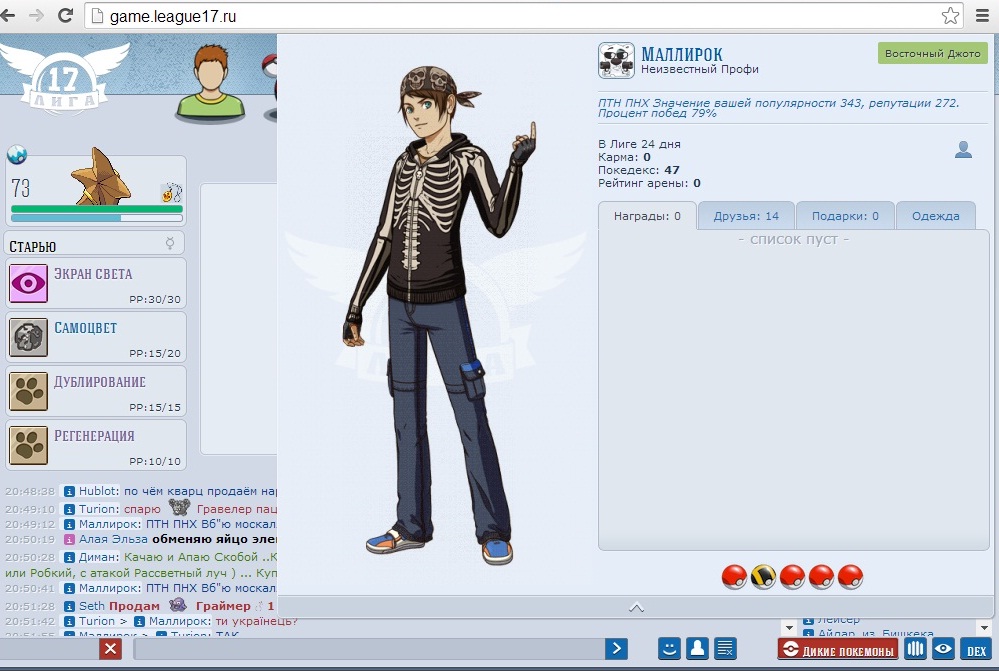The width and height of the screenshot is (999, 671).
Task: Click the Алая Эльза nickname in chat
Action: tap(113, 540)
